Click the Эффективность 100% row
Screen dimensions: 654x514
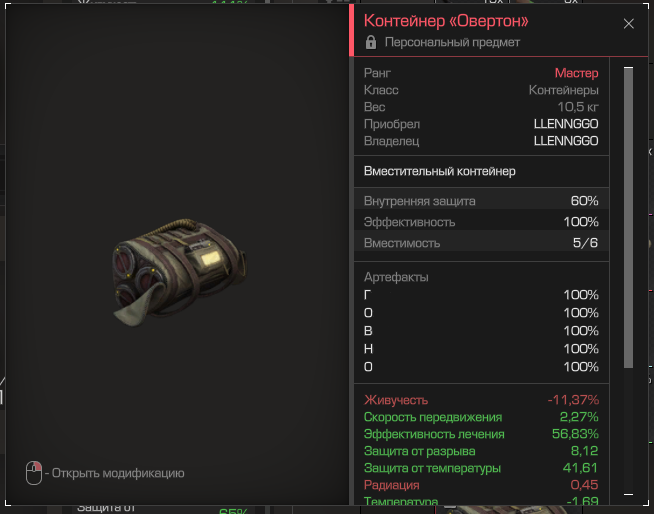pyautogui.click(x=481, y=222)
